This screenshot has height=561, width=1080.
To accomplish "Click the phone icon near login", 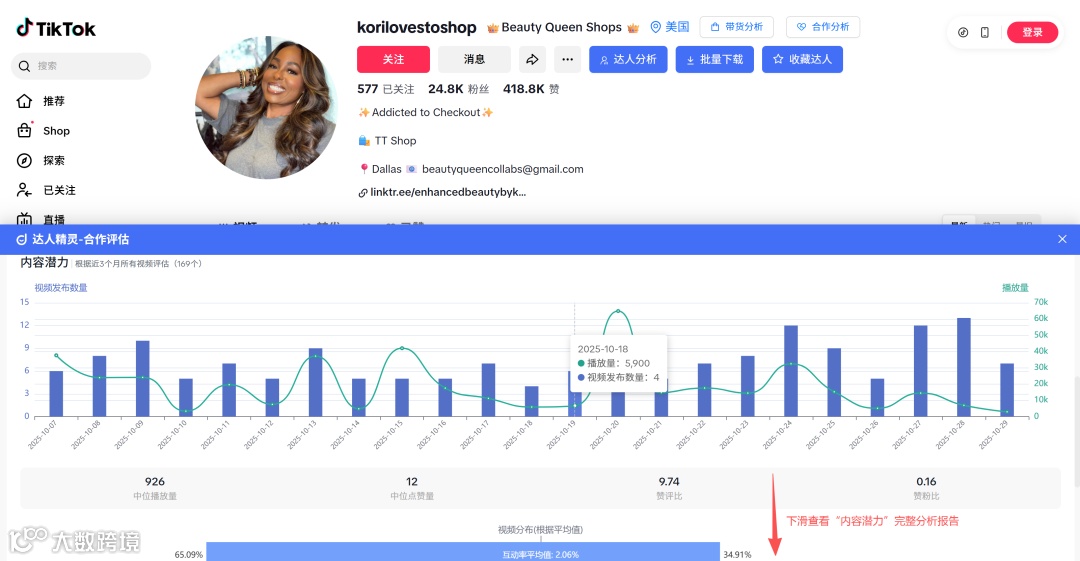I will point(985,32).
